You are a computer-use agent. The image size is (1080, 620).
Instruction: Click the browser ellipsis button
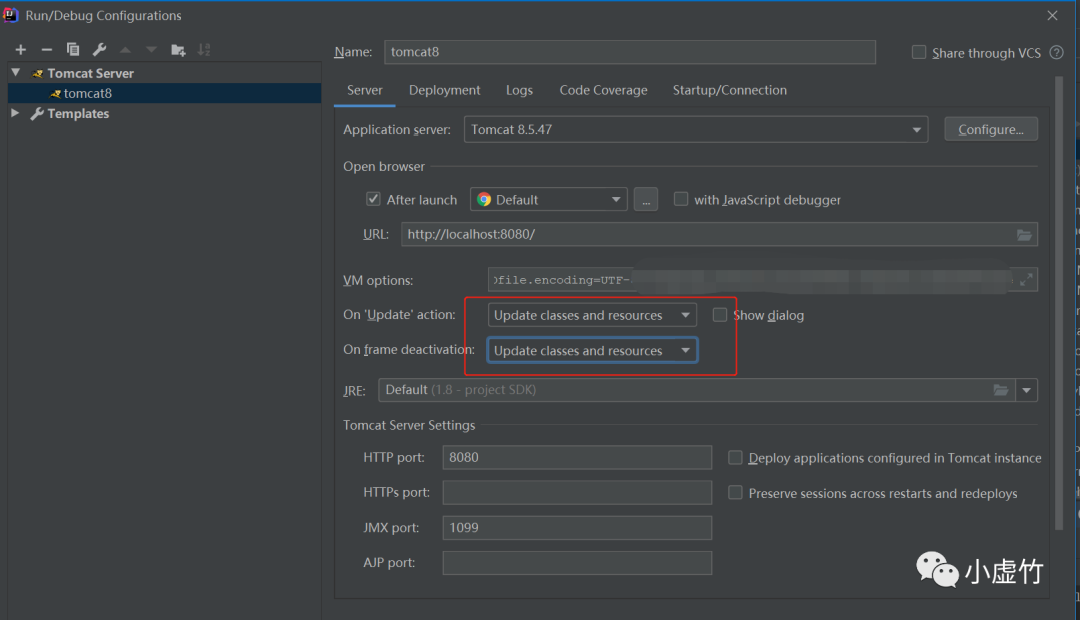click(x=646, y=199)
